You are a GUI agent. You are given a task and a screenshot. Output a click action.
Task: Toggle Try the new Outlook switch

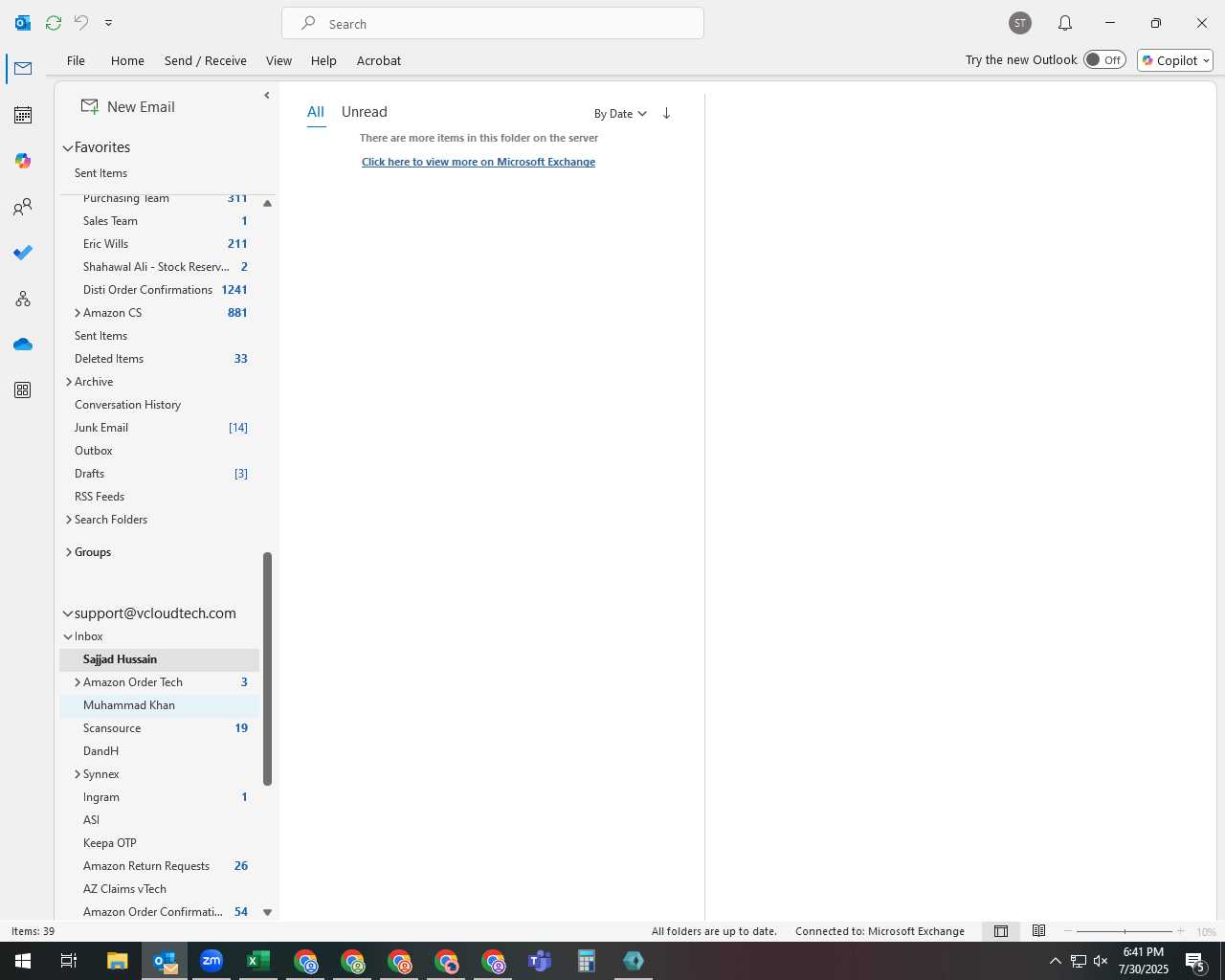[x=1104, y=59]
